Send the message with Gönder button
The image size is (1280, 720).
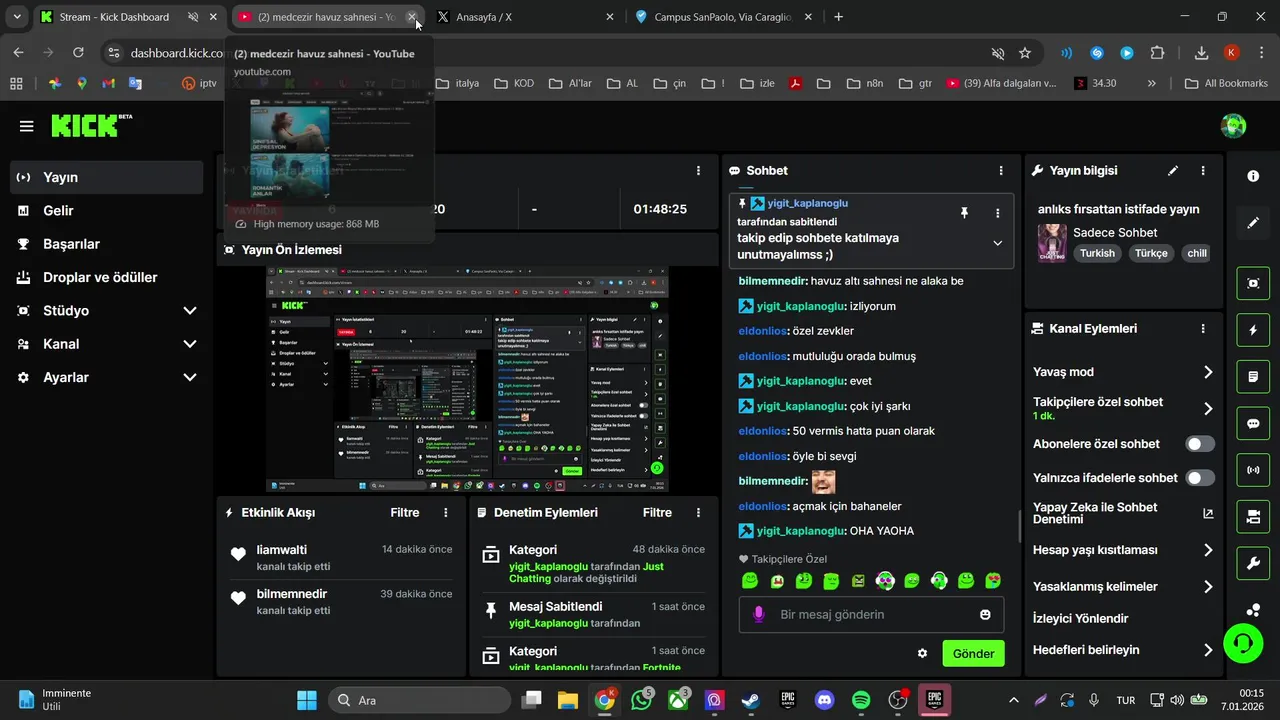tap(973, 653)
